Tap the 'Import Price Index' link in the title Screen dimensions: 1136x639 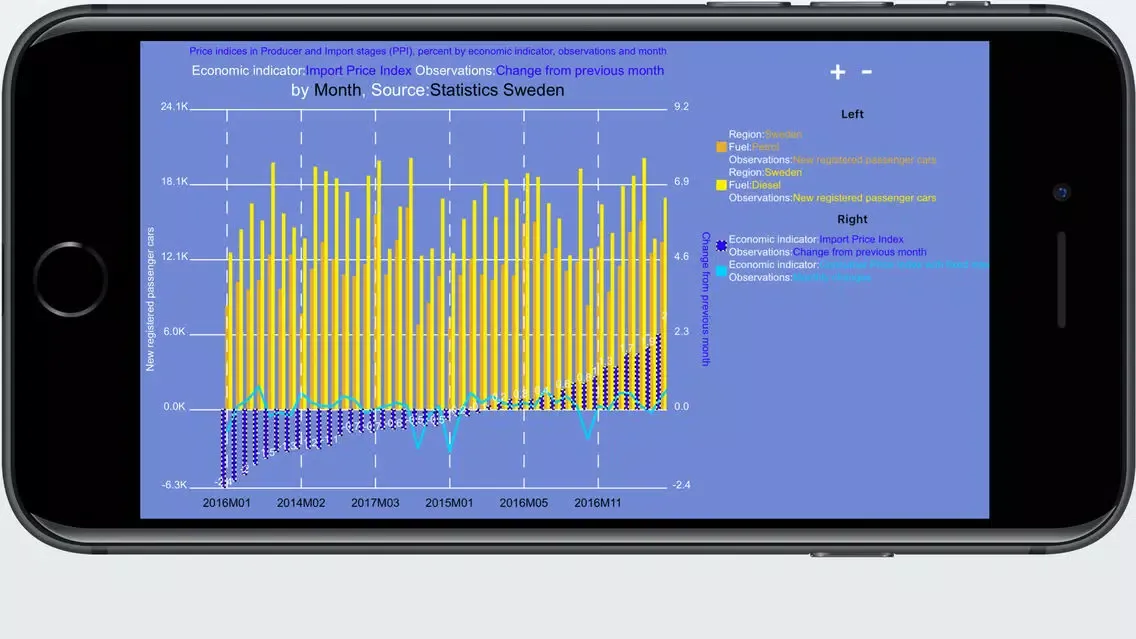coord(359,70)
